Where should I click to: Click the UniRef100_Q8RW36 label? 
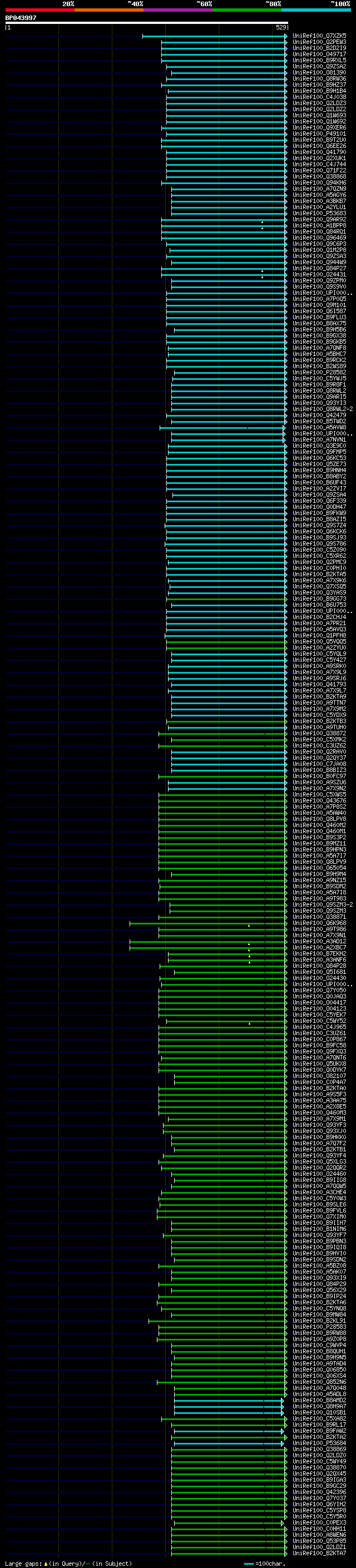pyautogui.click(x=319, y=78)
